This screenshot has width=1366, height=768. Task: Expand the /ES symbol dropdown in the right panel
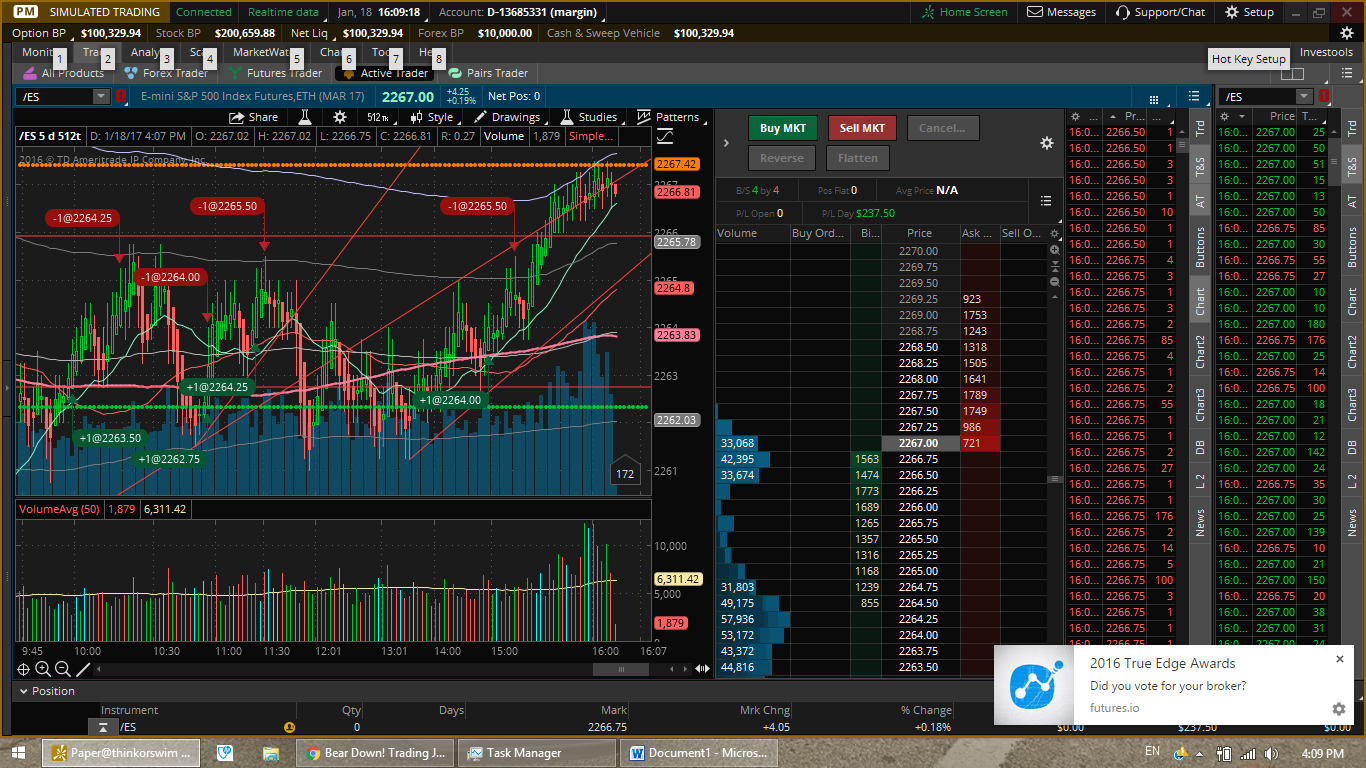point(1304,96)
